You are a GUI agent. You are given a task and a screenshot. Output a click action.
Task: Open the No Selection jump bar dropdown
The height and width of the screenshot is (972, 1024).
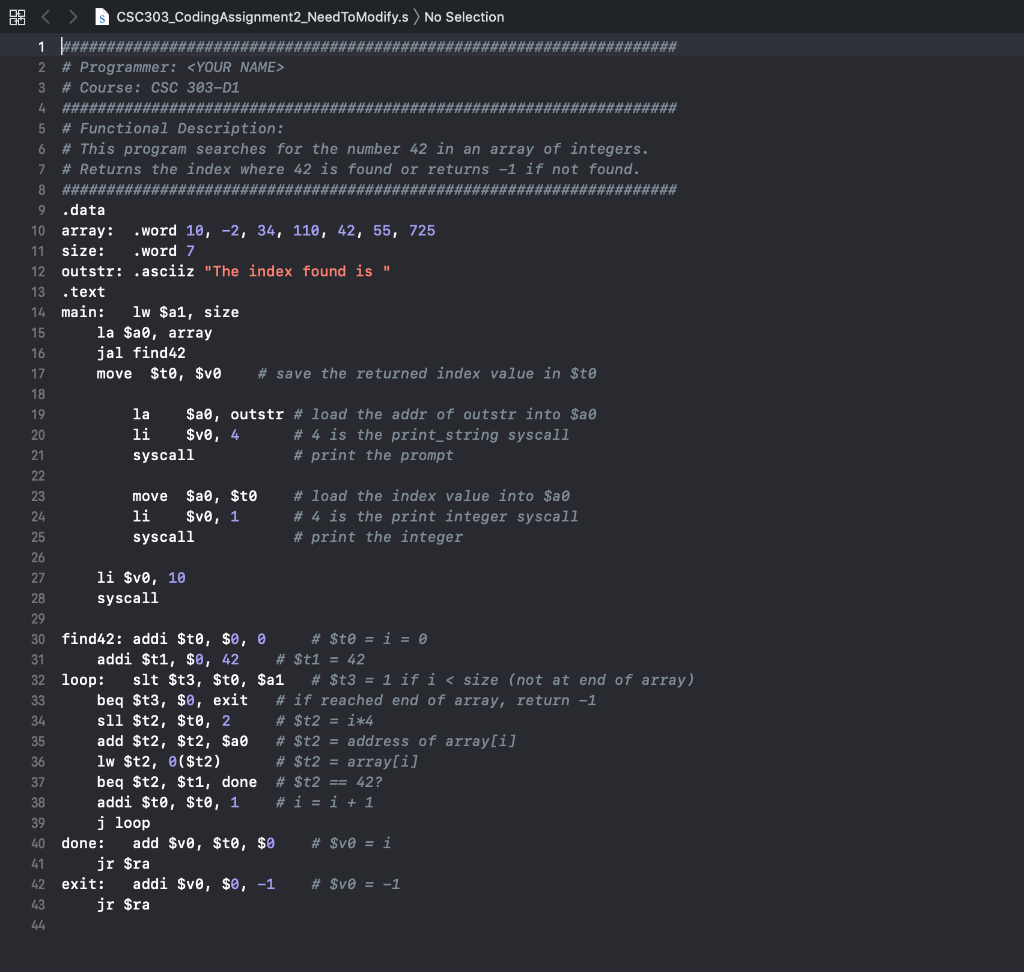[465, 16]
